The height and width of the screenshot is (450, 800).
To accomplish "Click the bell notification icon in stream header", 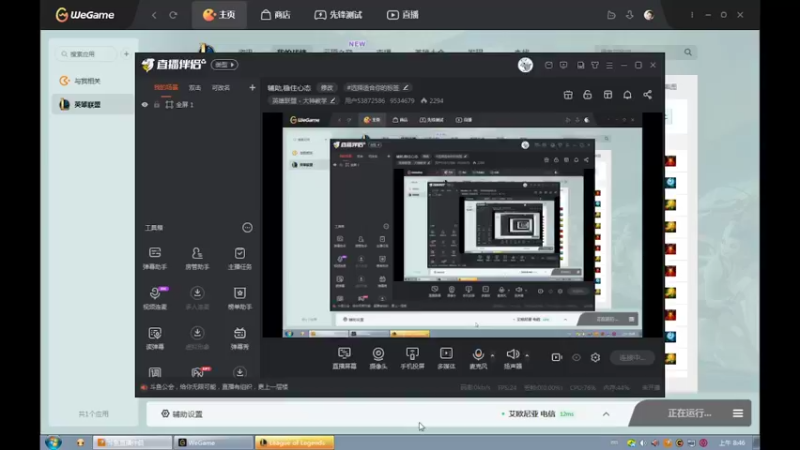I will point(627,95).
